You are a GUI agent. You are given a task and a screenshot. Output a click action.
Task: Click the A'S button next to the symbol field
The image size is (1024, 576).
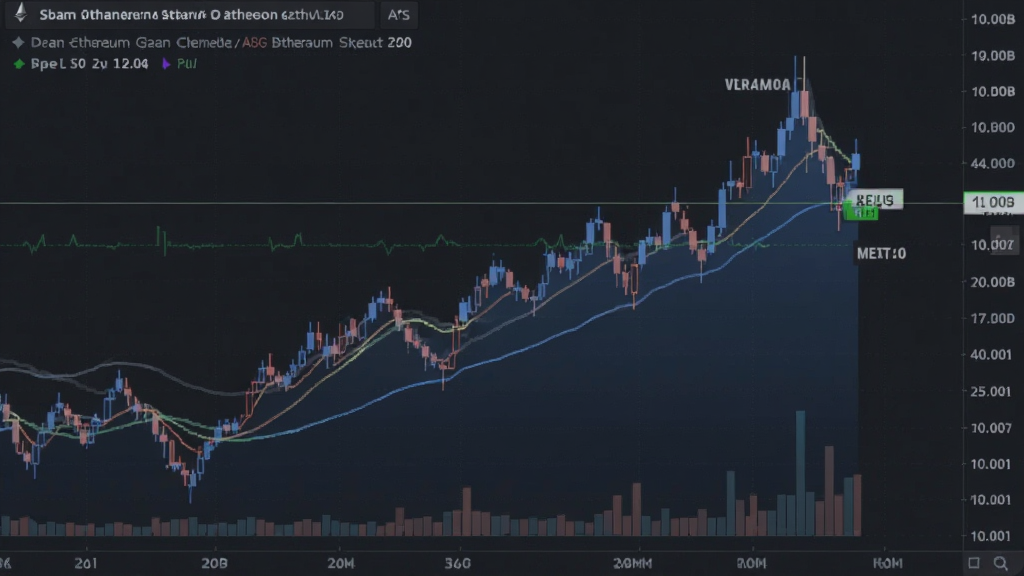398,14
